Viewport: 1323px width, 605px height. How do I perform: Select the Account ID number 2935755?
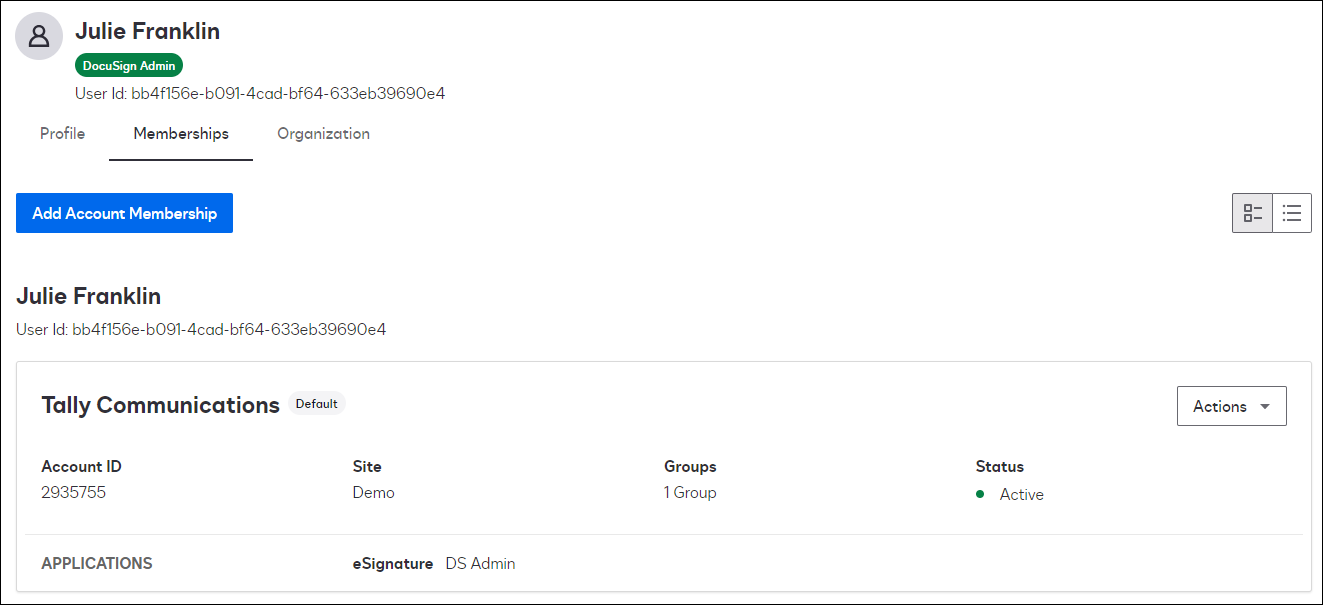(x=73, y=492)
